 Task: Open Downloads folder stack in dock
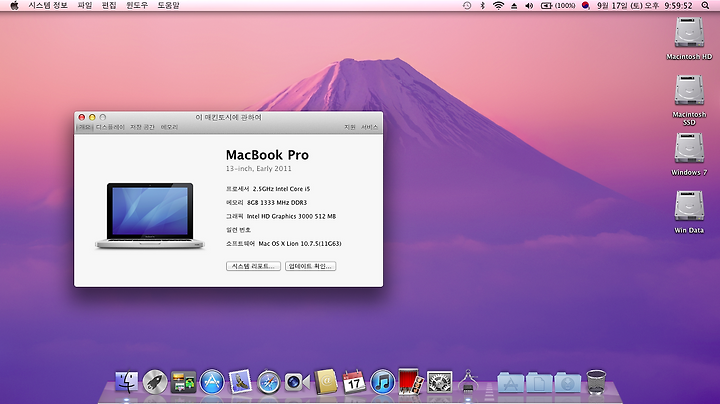click(x=568, y=382)
